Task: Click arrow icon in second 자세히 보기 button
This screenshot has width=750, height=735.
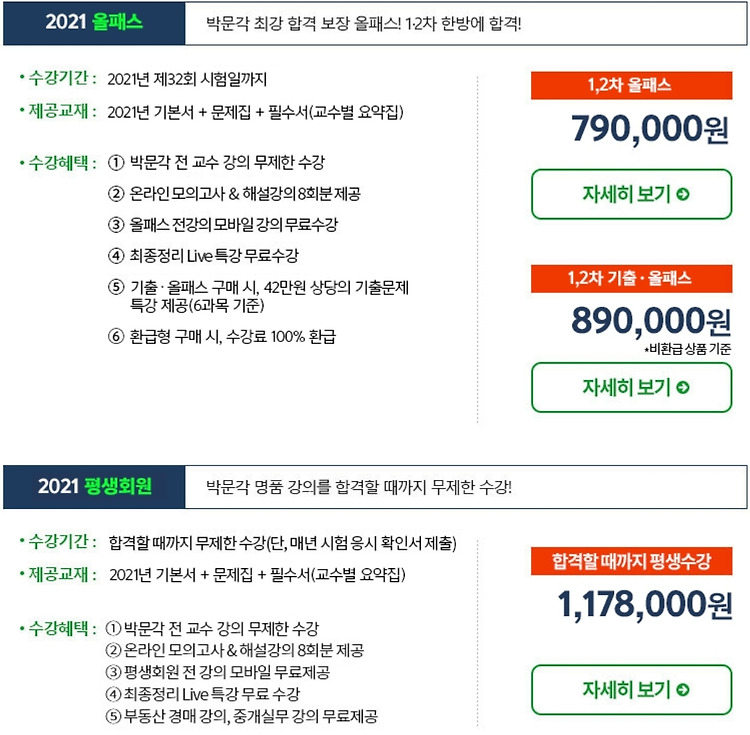Action: 683,387
